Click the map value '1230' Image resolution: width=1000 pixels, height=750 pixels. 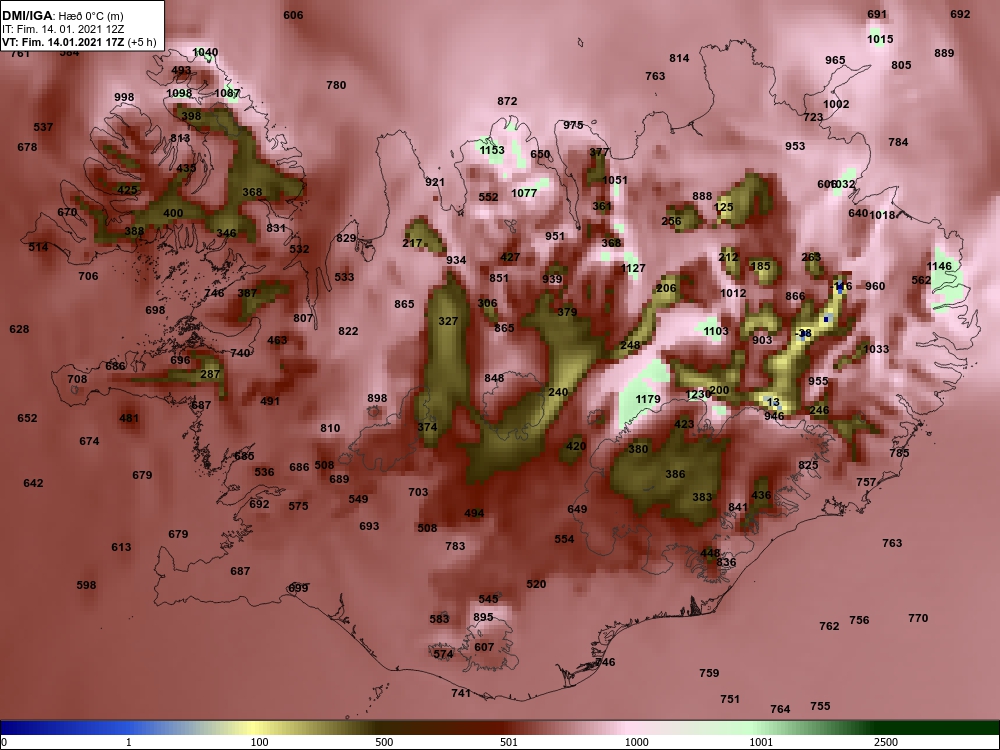click(698, 394)
